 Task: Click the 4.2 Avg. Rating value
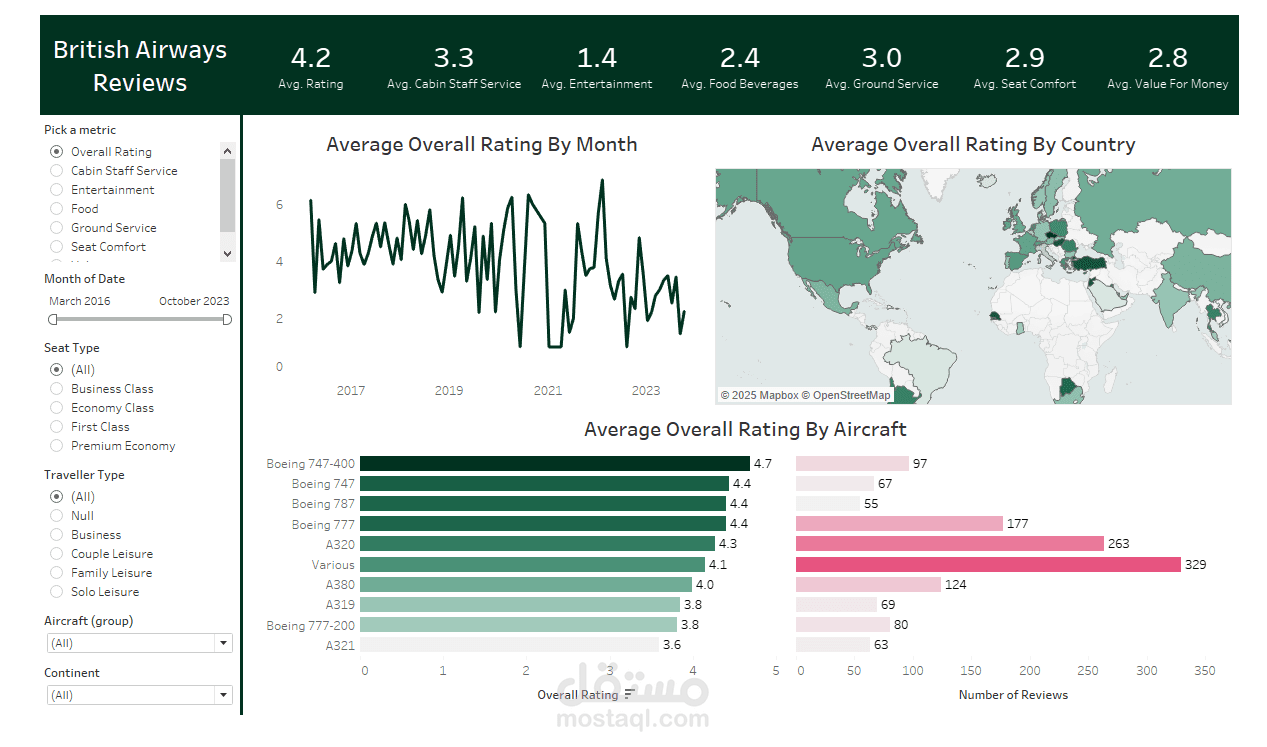(310, 58)
